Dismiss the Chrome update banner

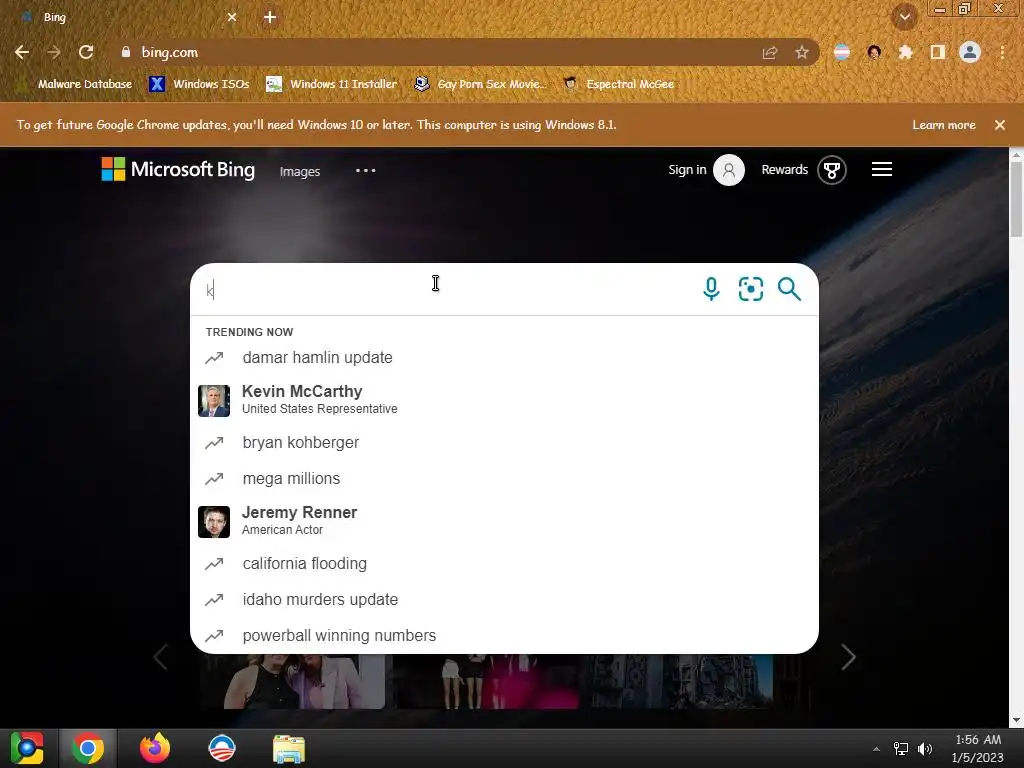(1000, 125)
